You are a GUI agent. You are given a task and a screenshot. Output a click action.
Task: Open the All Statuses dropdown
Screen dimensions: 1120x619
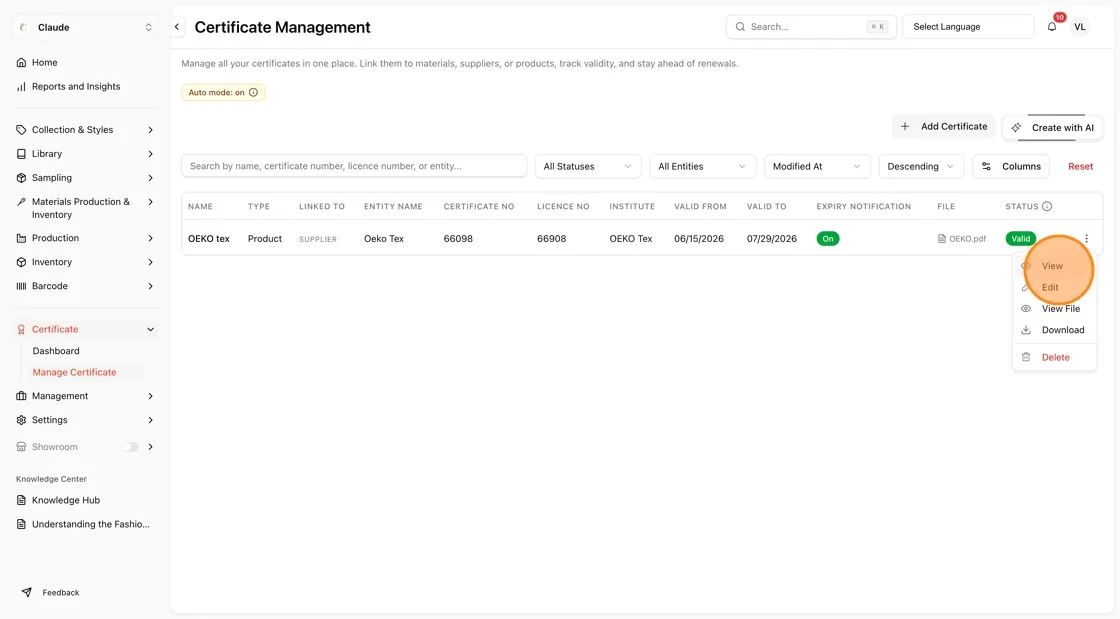click(587, 166)
